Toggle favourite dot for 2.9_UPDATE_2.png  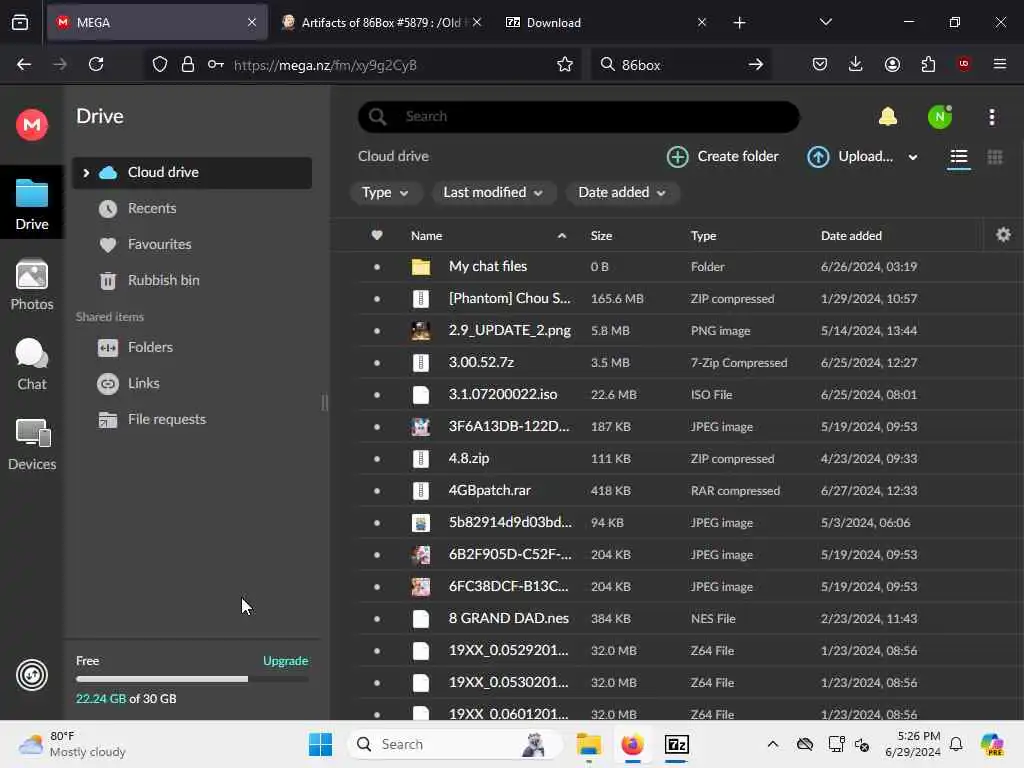click(377, 330)
